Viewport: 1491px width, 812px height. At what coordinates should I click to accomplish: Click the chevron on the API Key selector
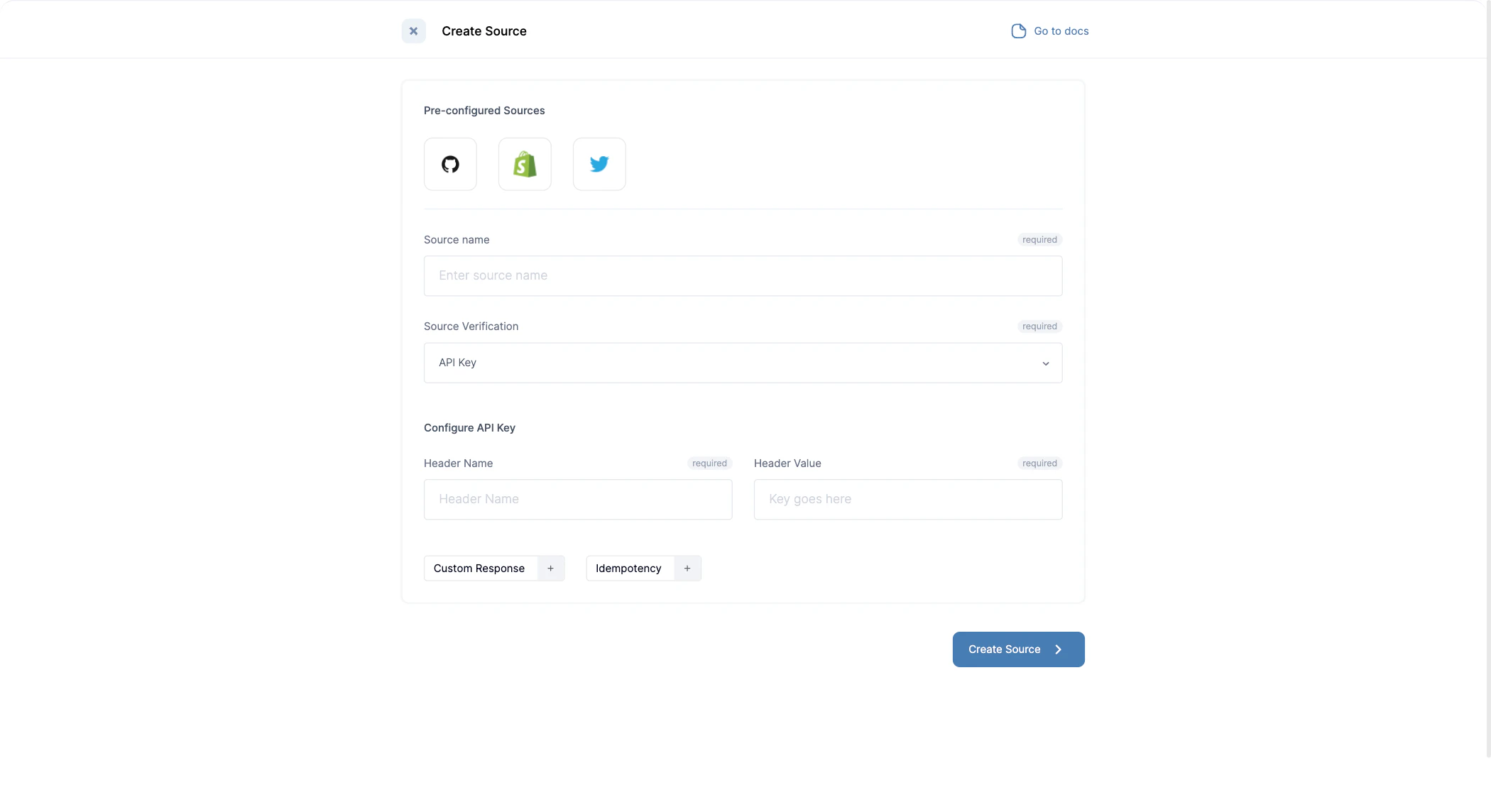1045,363
